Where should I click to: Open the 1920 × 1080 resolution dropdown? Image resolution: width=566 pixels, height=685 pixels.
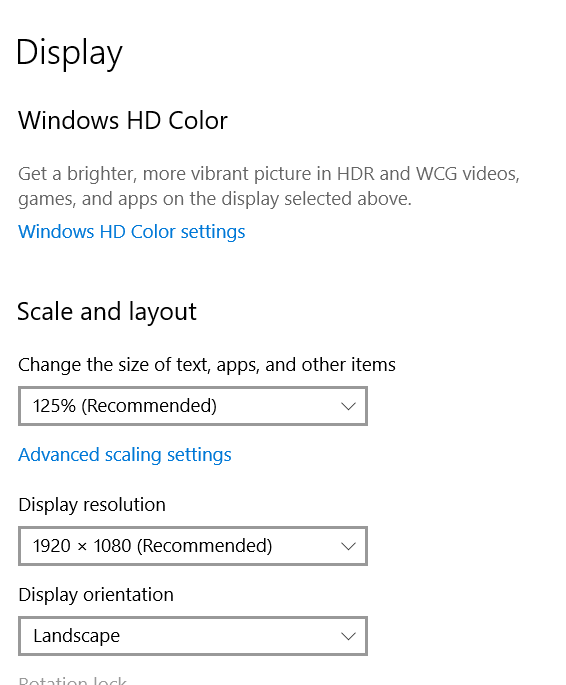[x=193, y=546]
